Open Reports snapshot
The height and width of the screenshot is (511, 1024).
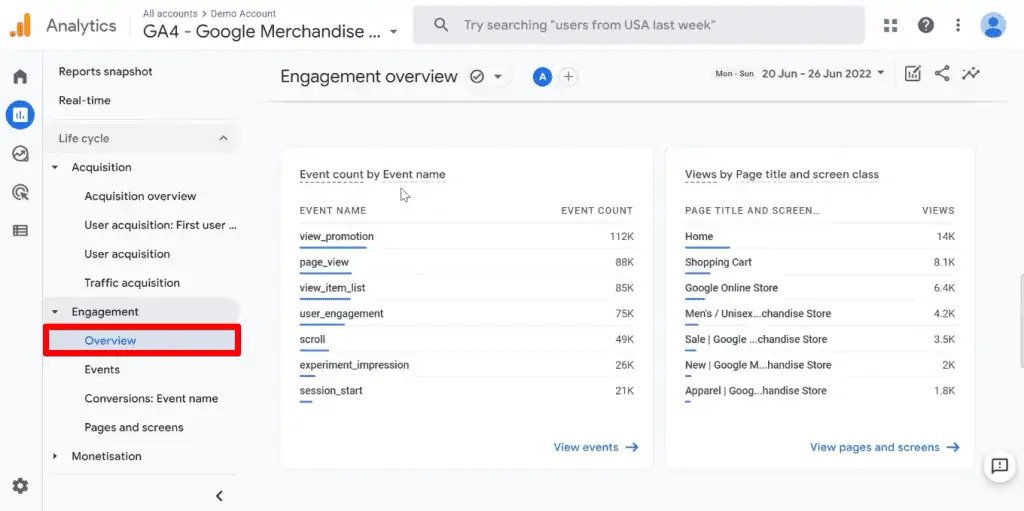pyautogui.click(x=105, y=72)
